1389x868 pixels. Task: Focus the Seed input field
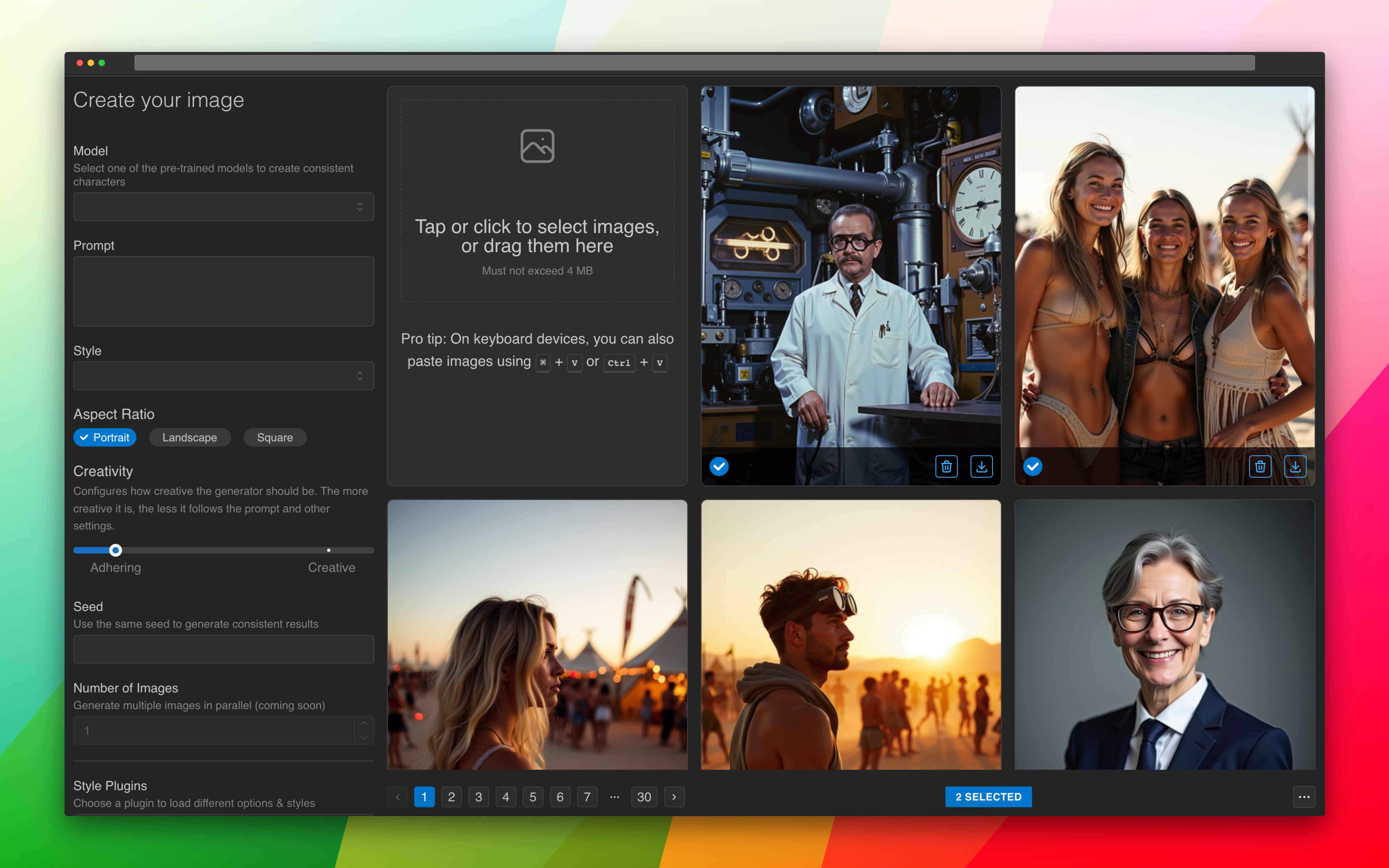pyautogui.click(x=223, y=649)
